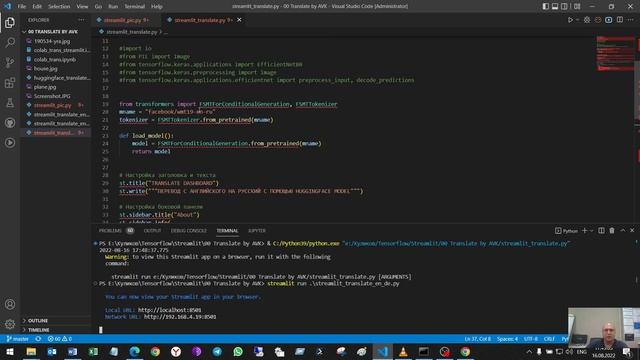Toggle the primary sidebar layout button
This screenshot has width=640, height=360.
546,6
